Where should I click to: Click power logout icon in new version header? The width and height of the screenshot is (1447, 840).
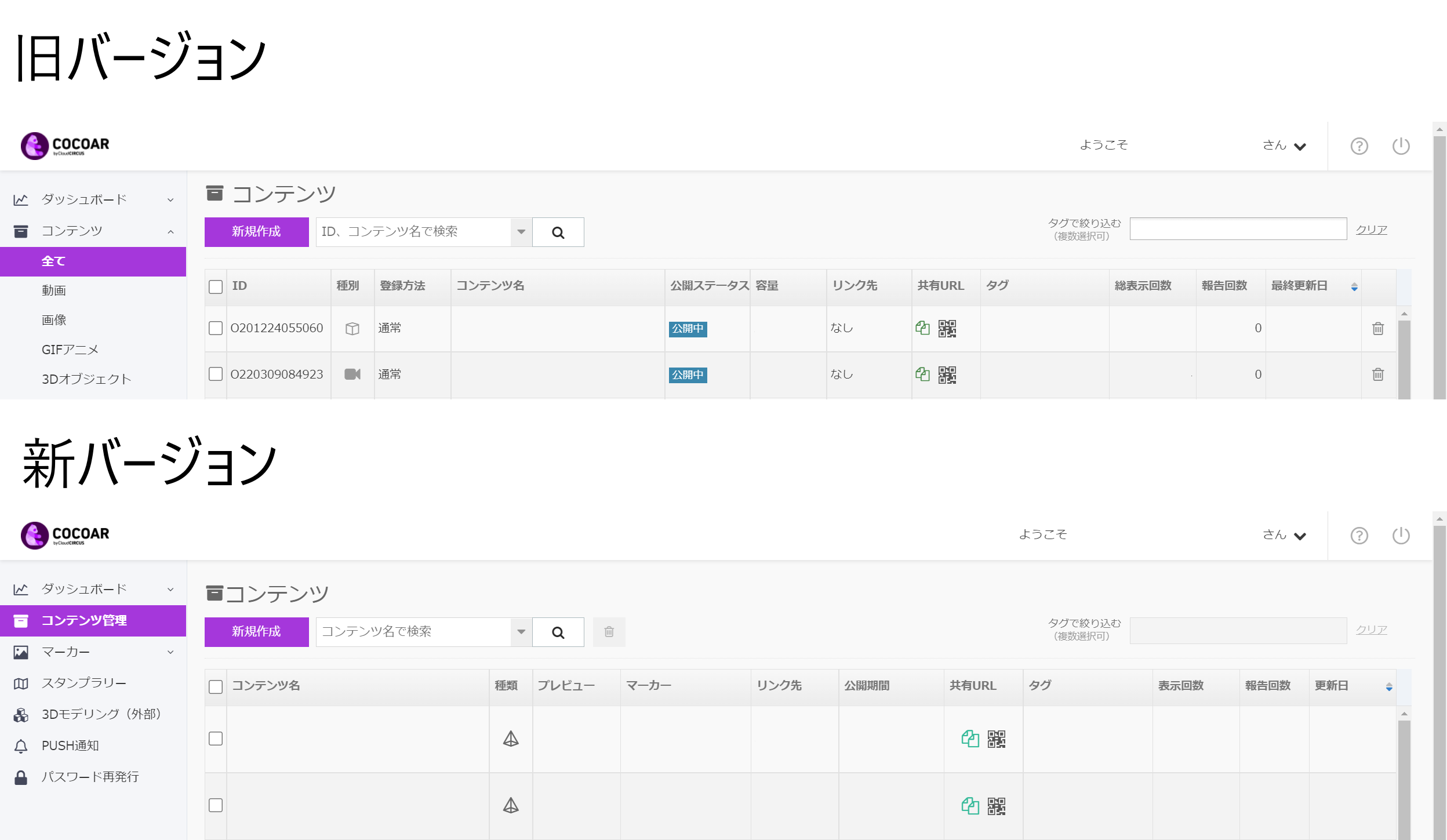[1401, 535]
